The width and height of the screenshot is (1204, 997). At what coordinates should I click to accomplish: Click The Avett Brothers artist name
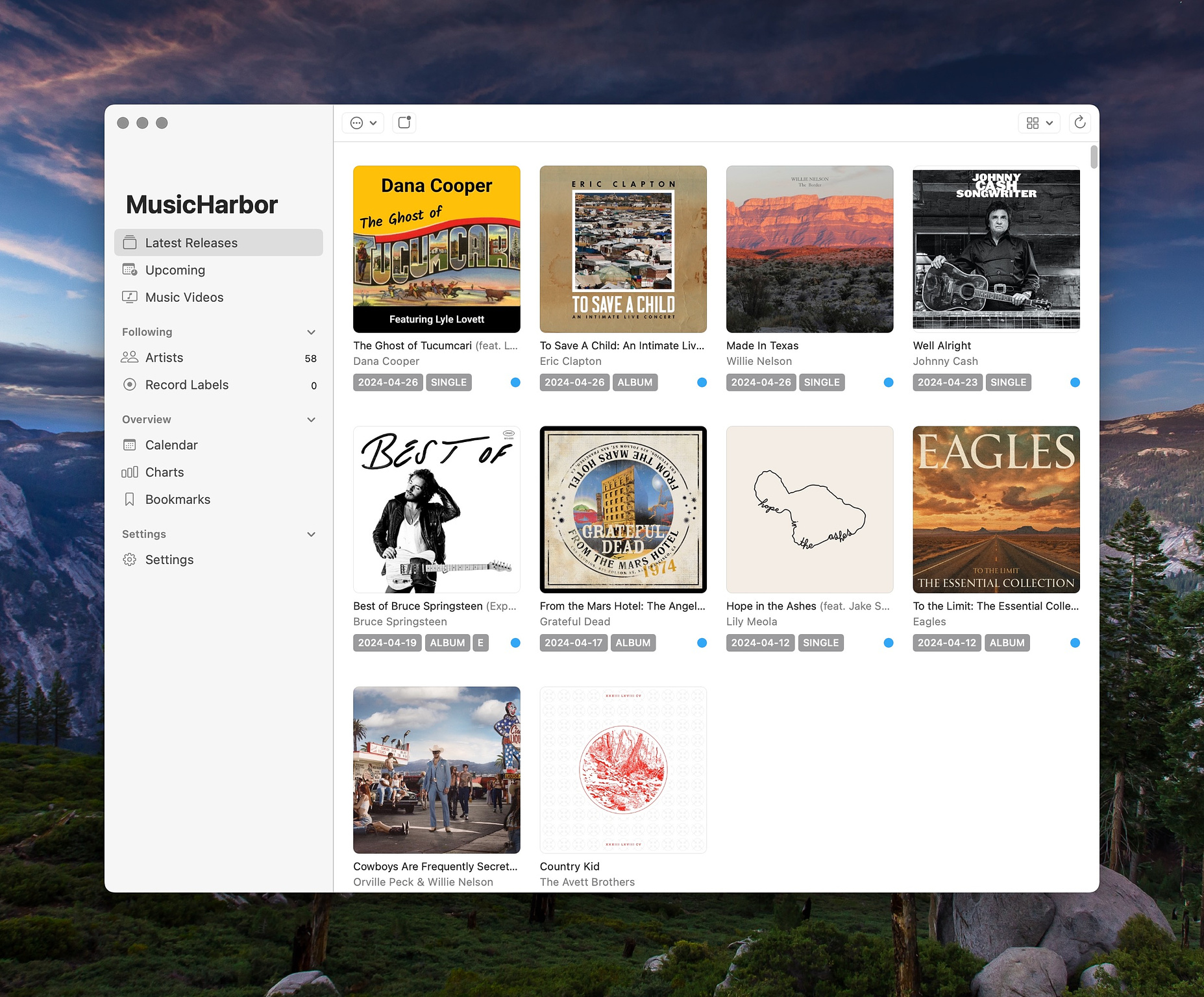[587, 882]
